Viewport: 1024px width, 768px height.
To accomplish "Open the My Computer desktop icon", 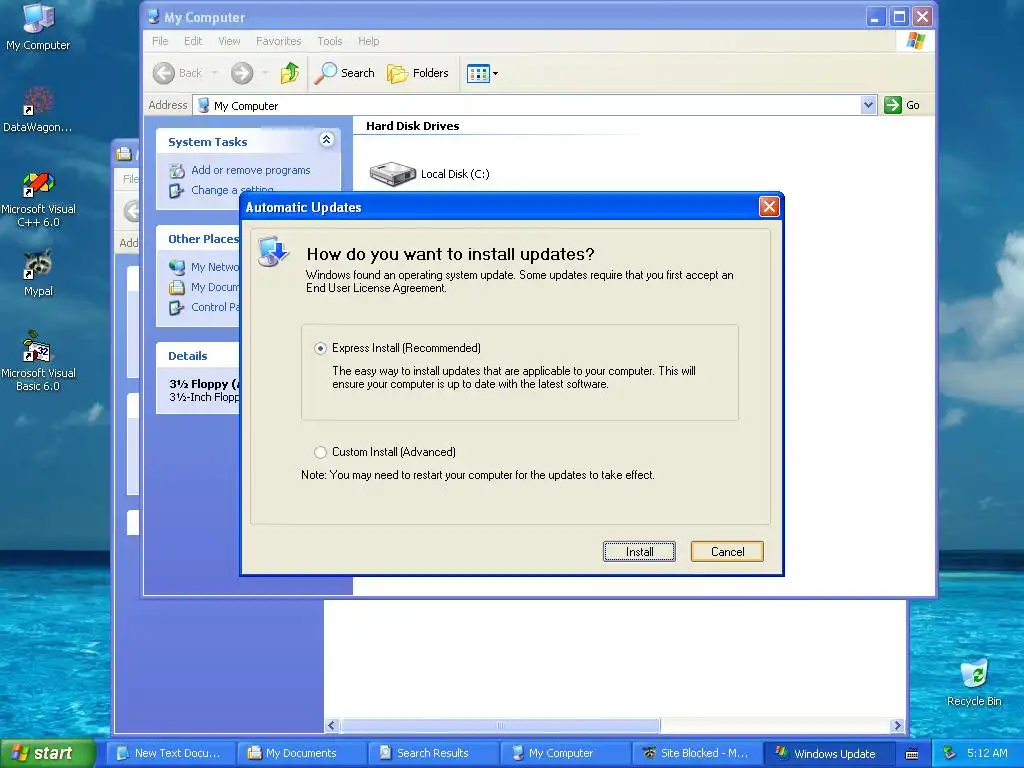I will coord(38,27).
